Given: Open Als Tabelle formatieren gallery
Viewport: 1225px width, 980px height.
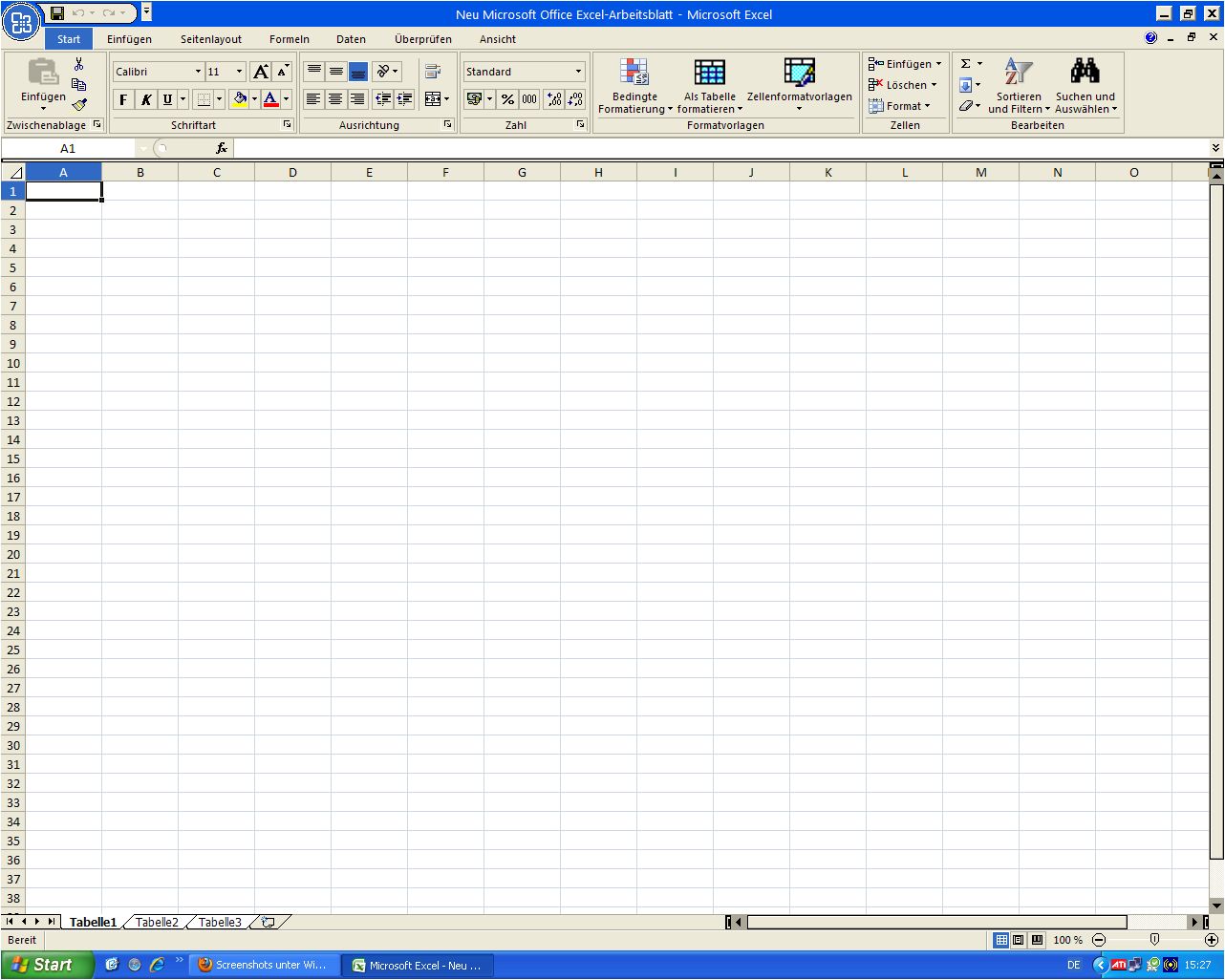Looking at the screenshot, I should (x=710, y=85).
